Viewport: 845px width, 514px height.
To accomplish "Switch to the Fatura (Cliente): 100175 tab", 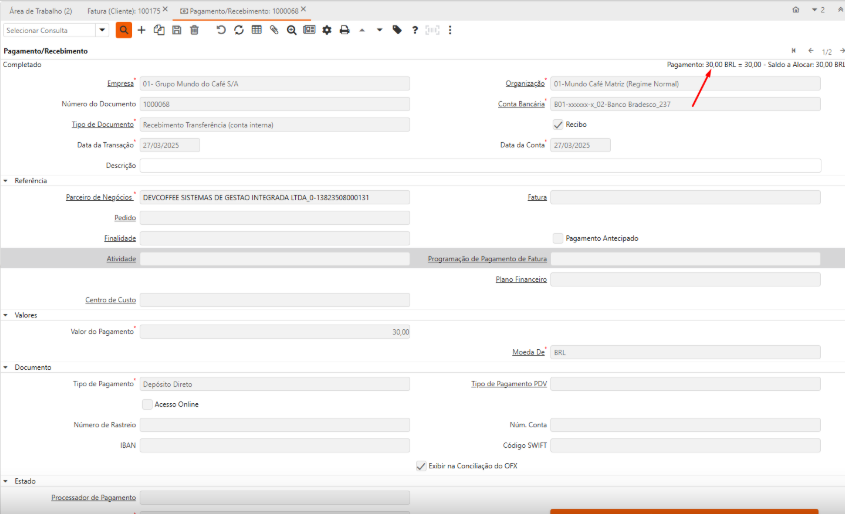I will click(x=122, y=10).
